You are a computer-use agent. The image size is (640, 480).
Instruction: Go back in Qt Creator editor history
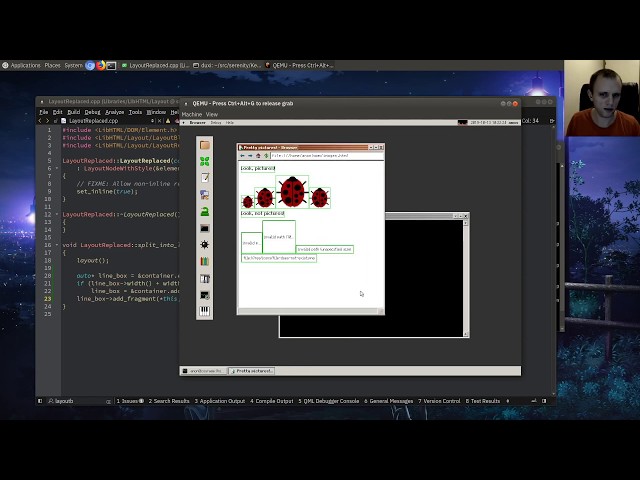click(40, 121)
